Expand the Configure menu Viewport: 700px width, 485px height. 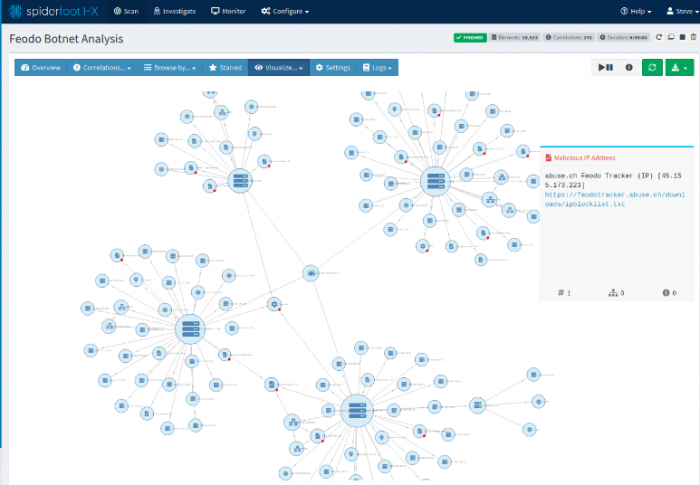click(285, 11)
